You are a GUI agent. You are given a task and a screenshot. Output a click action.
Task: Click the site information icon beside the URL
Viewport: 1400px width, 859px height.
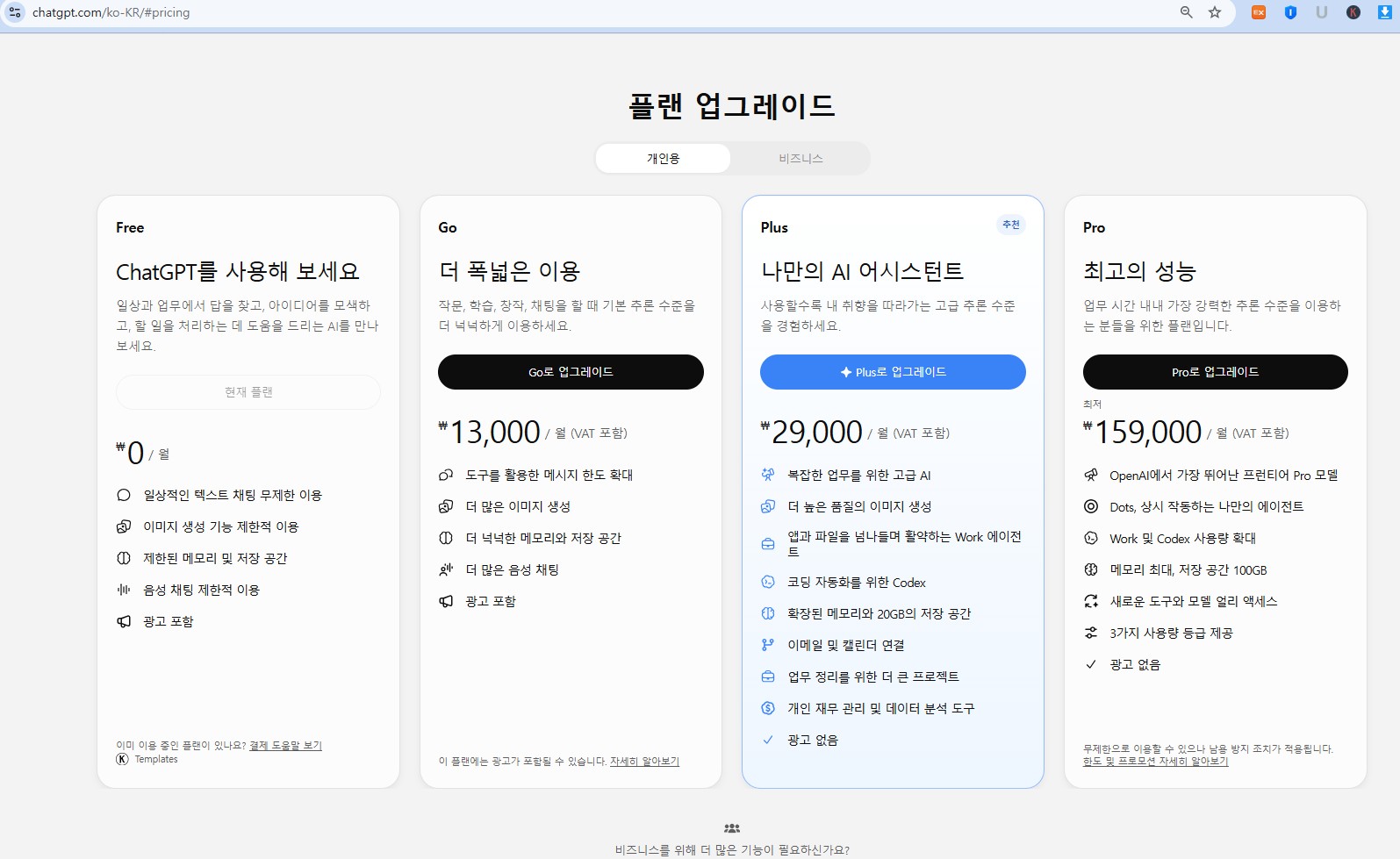tap(15, 12)
